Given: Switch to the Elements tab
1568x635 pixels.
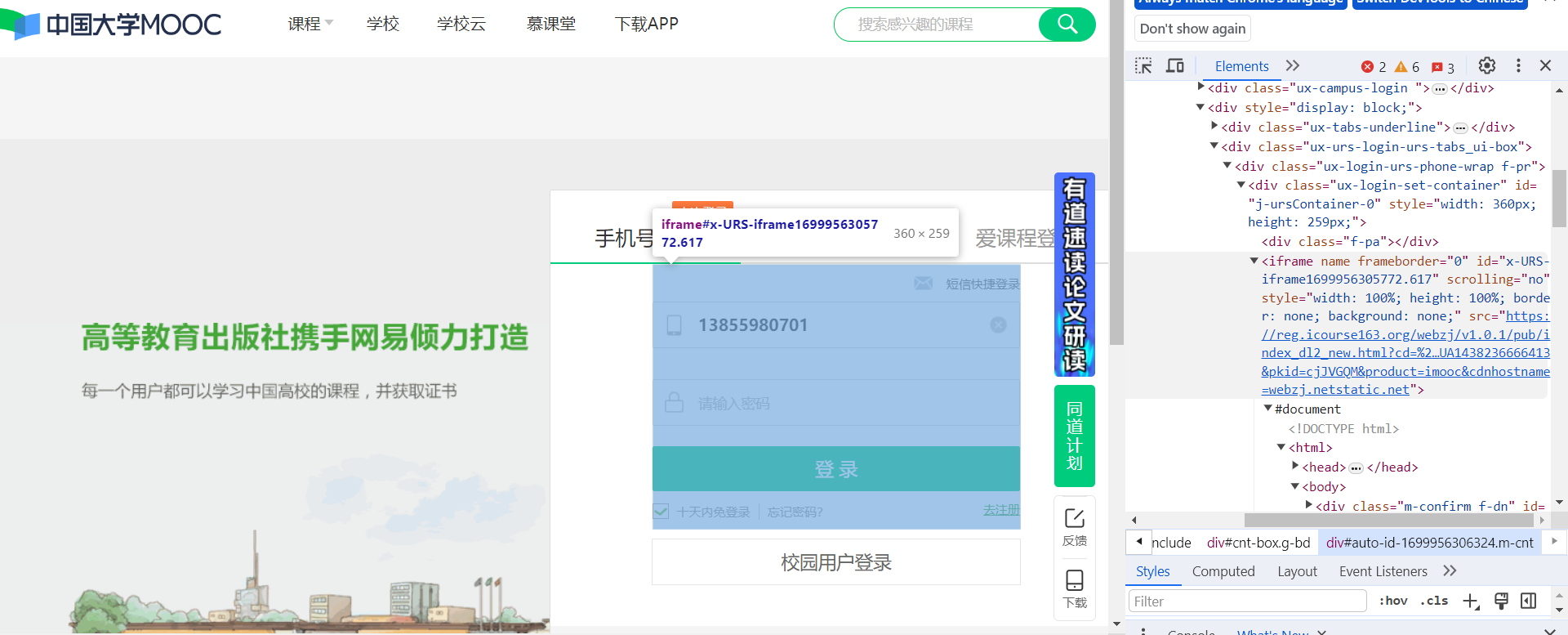Looking at the screenshot, I should [x=1241, y=66].
